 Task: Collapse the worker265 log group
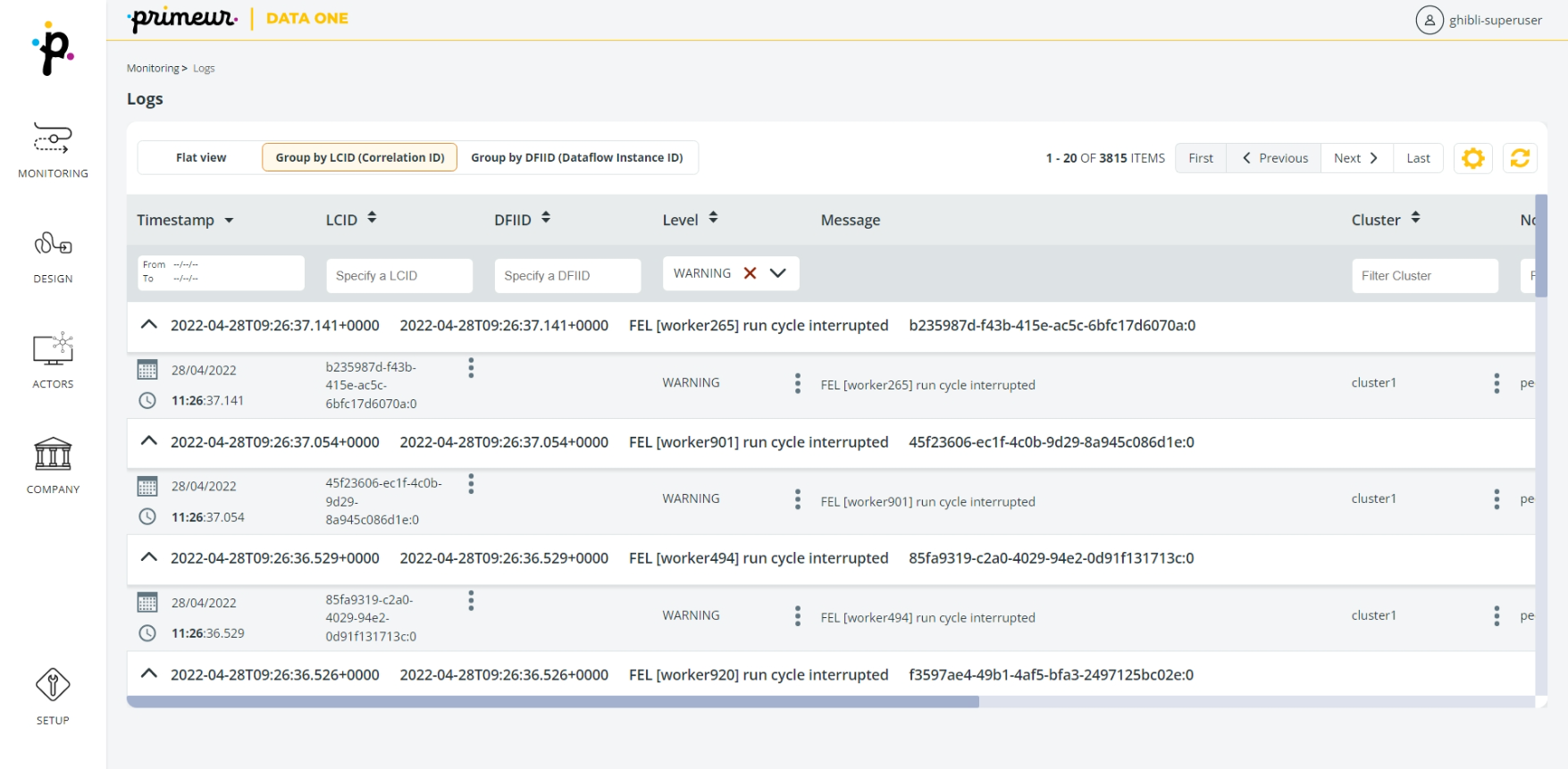(149, 325)
